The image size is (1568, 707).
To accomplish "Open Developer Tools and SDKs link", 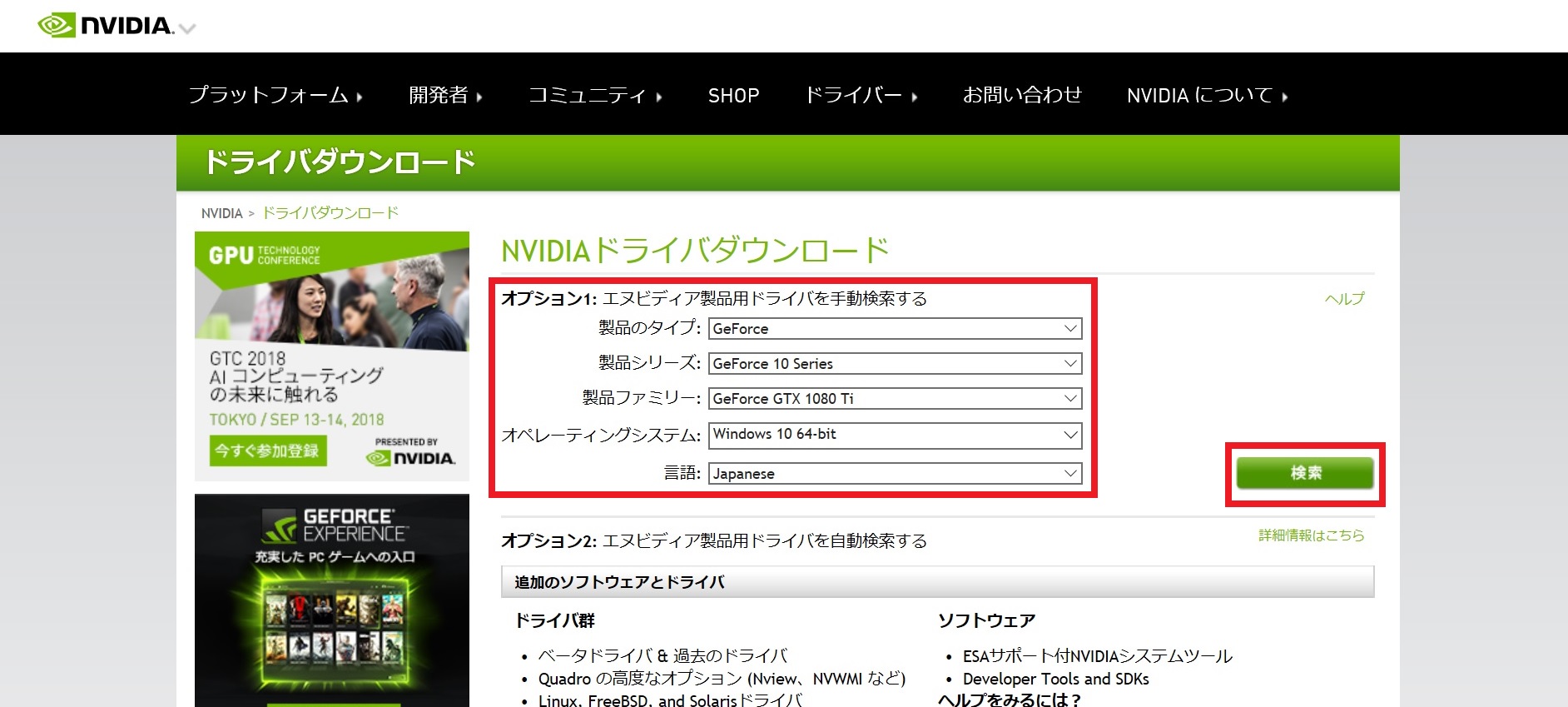I will coord(1056,679).
